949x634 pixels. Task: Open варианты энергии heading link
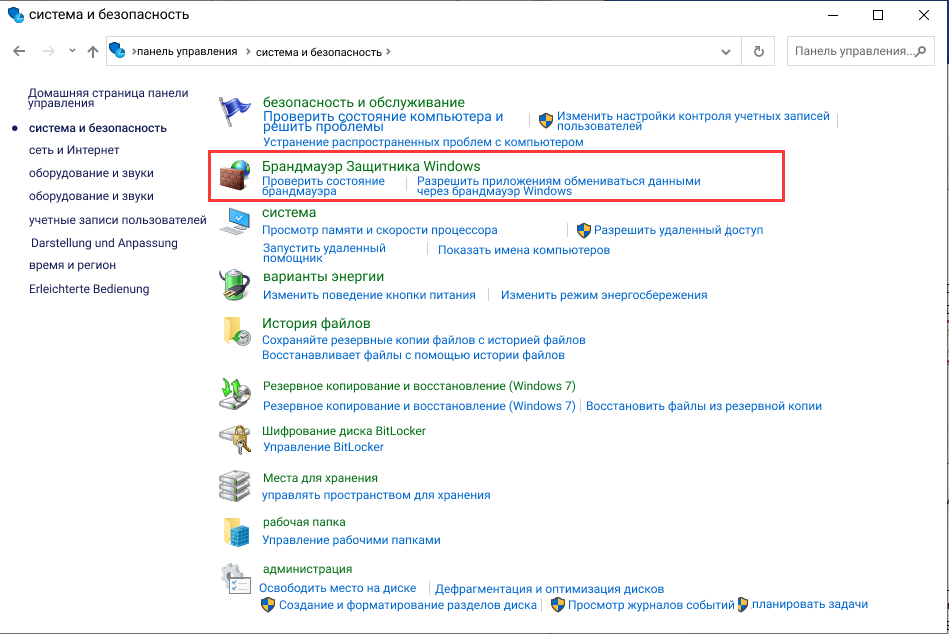[x=323, y=276]
